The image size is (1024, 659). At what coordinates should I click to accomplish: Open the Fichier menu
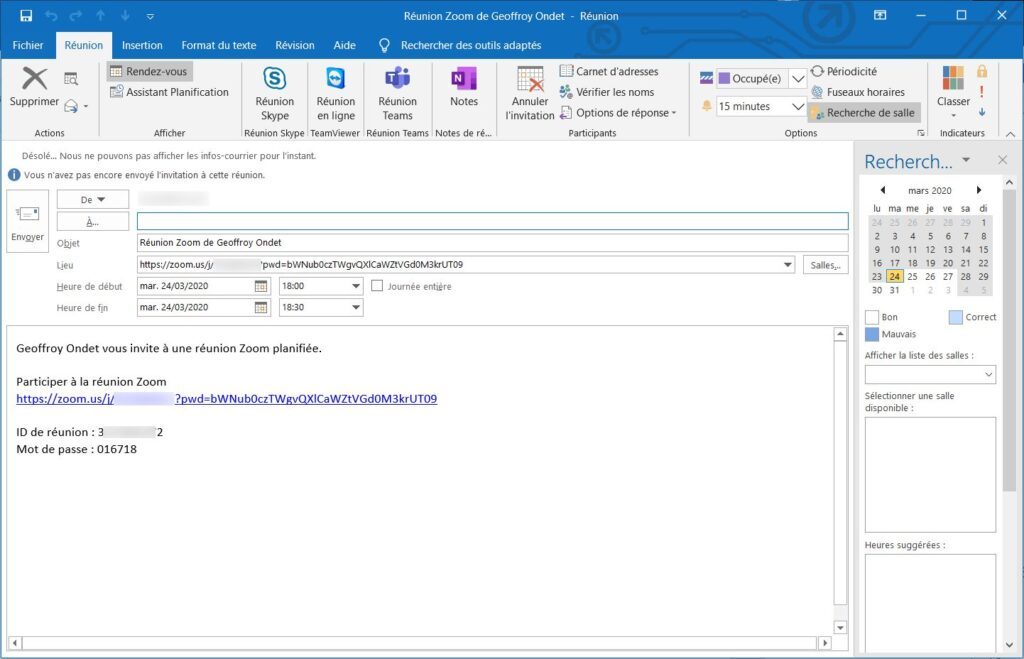pyautogui.click(x=28, y=45)
